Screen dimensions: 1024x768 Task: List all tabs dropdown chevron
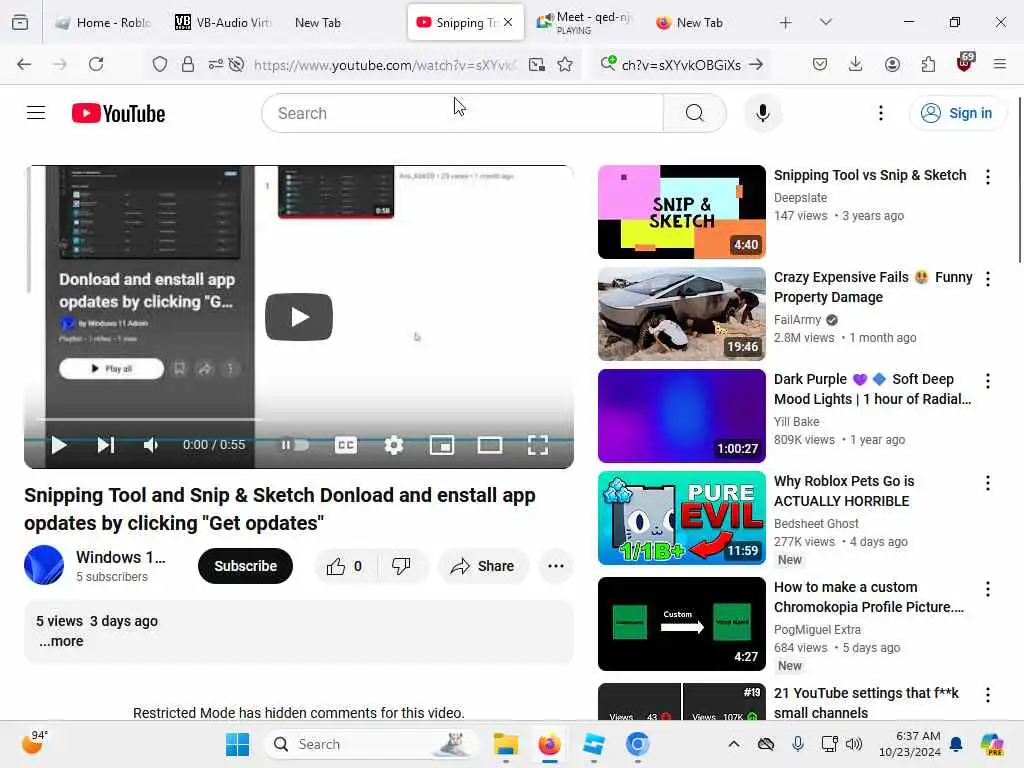coord(825,23)
